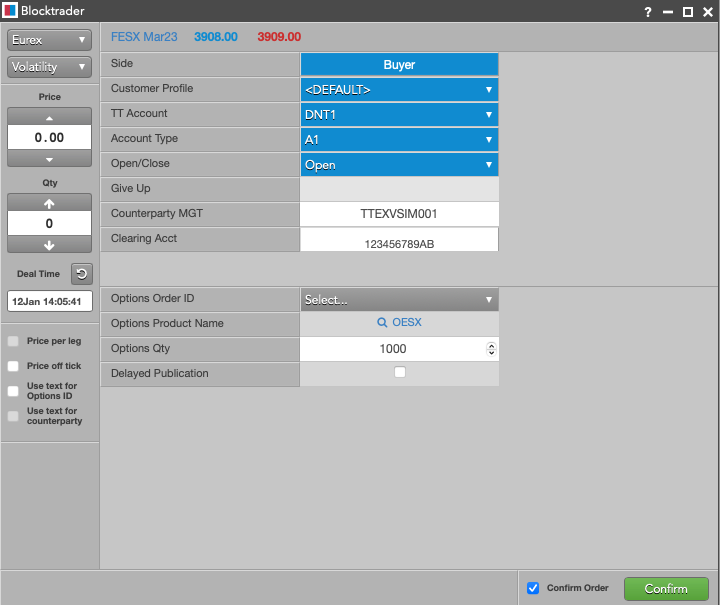Viewport: 720px width, 605px height.
Task: Toggle the Price per leg checkbox
Action: (x=13, y=341)
